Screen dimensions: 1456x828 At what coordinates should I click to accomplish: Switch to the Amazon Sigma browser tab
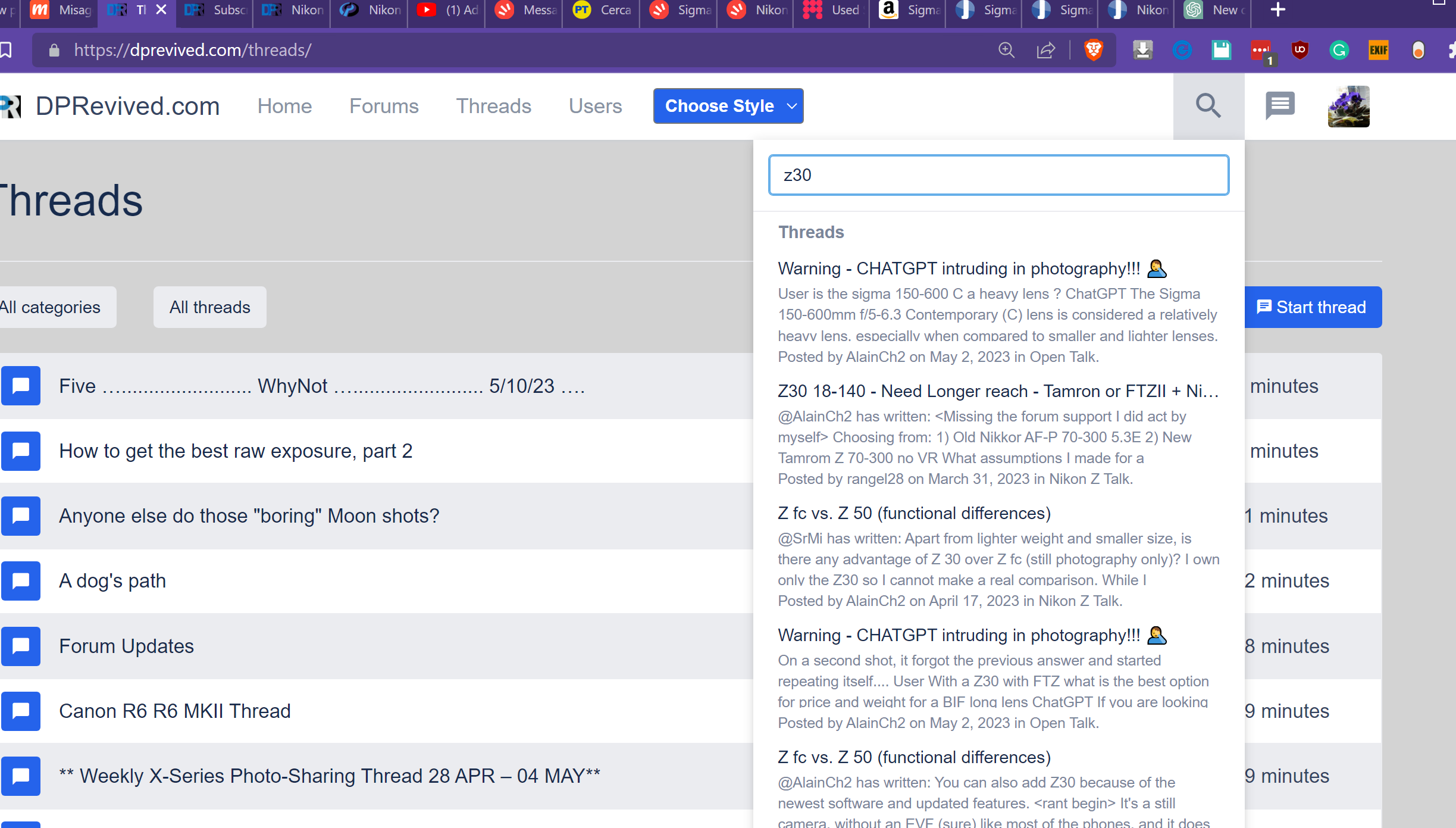908,10
